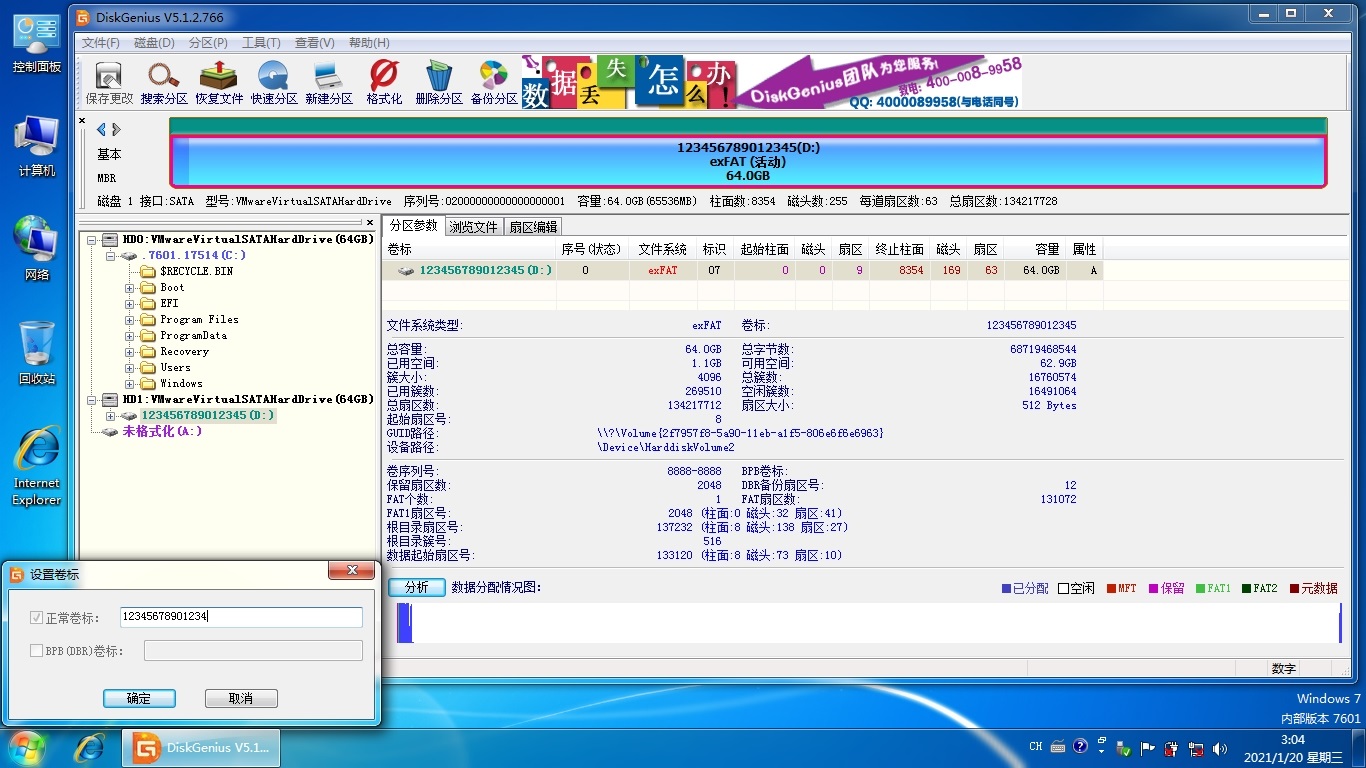This screenshot has height=768, width=1366.
Task: Expand the Recovery folder node
Action: click(130, 352)
